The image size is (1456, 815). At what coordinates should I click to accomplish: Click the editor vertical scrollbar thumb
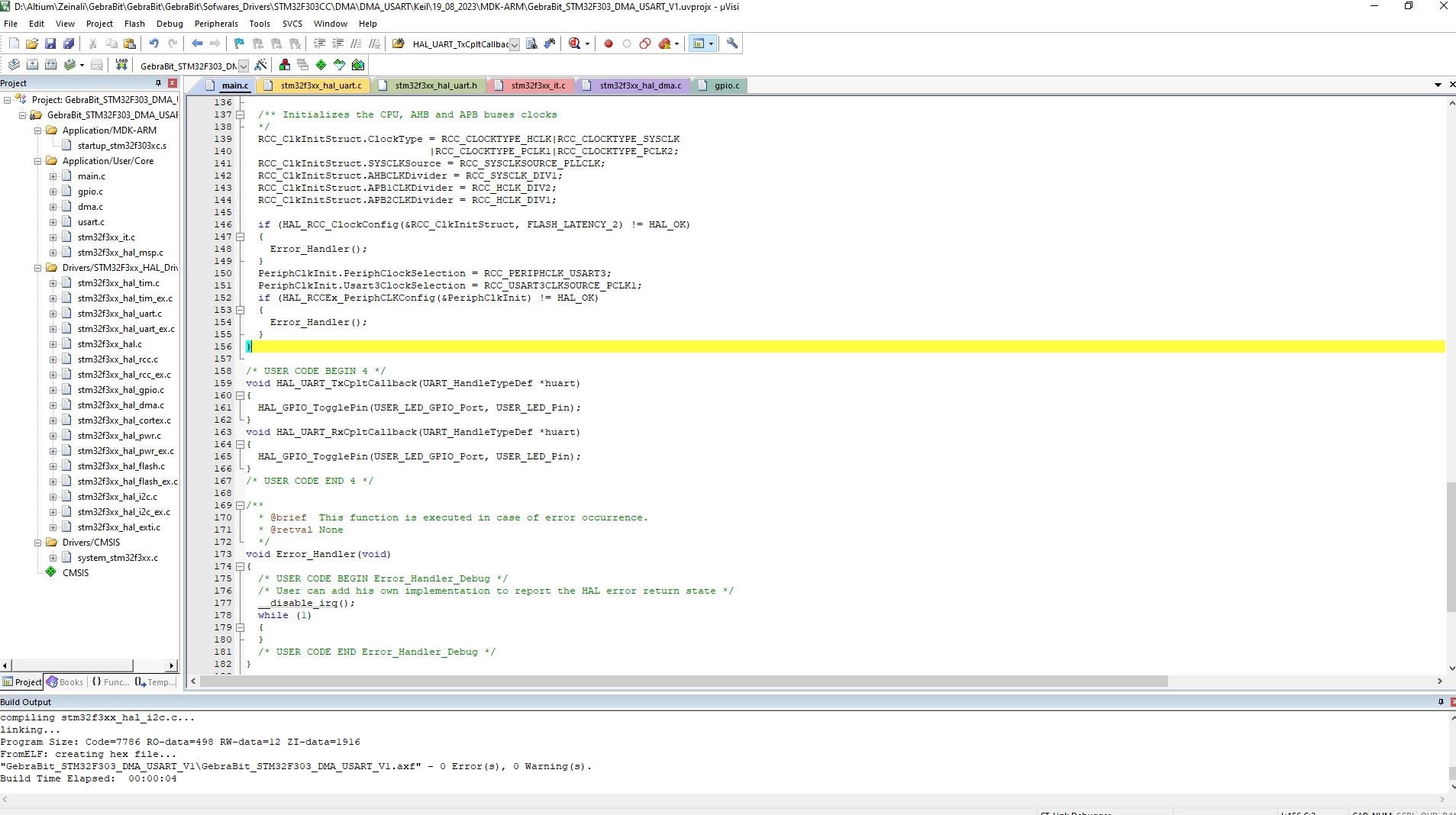tap(1451, 547)
